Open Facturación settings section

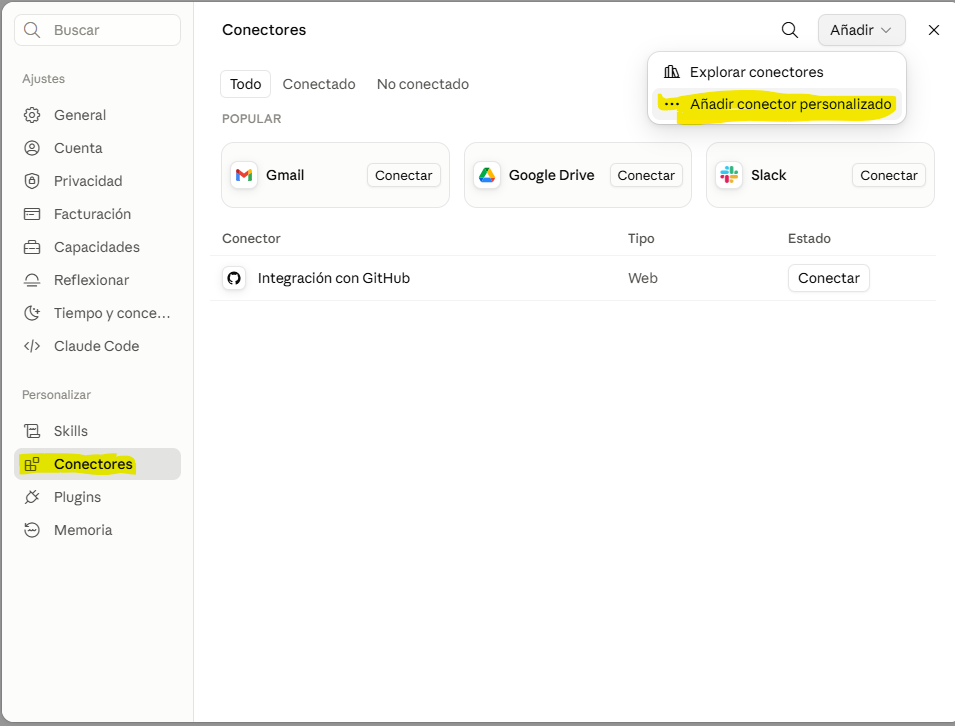[97, 214]
